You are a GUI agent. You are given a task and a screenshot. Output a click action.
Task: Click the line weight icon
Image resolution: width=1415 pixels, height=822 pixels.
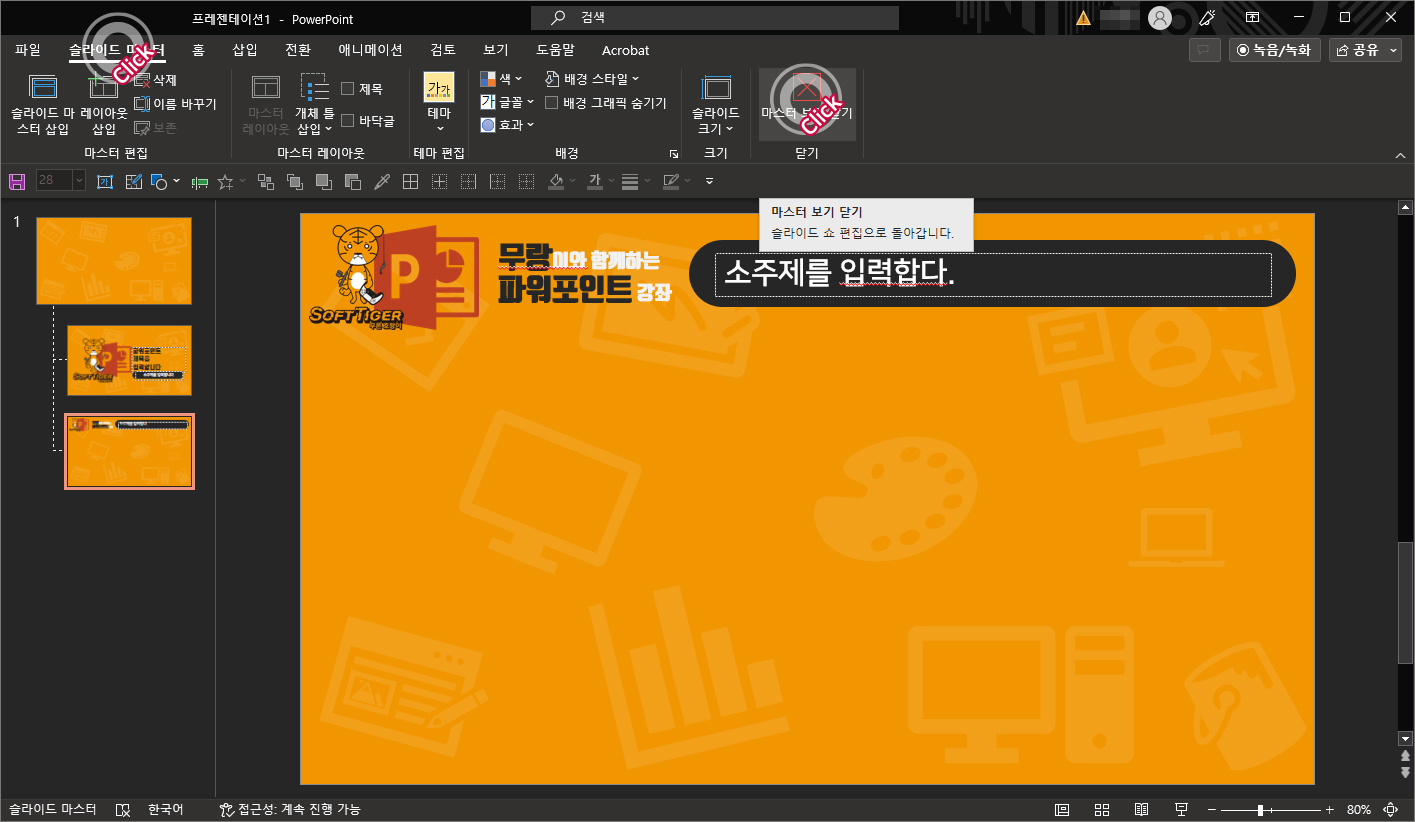(630, 181)
